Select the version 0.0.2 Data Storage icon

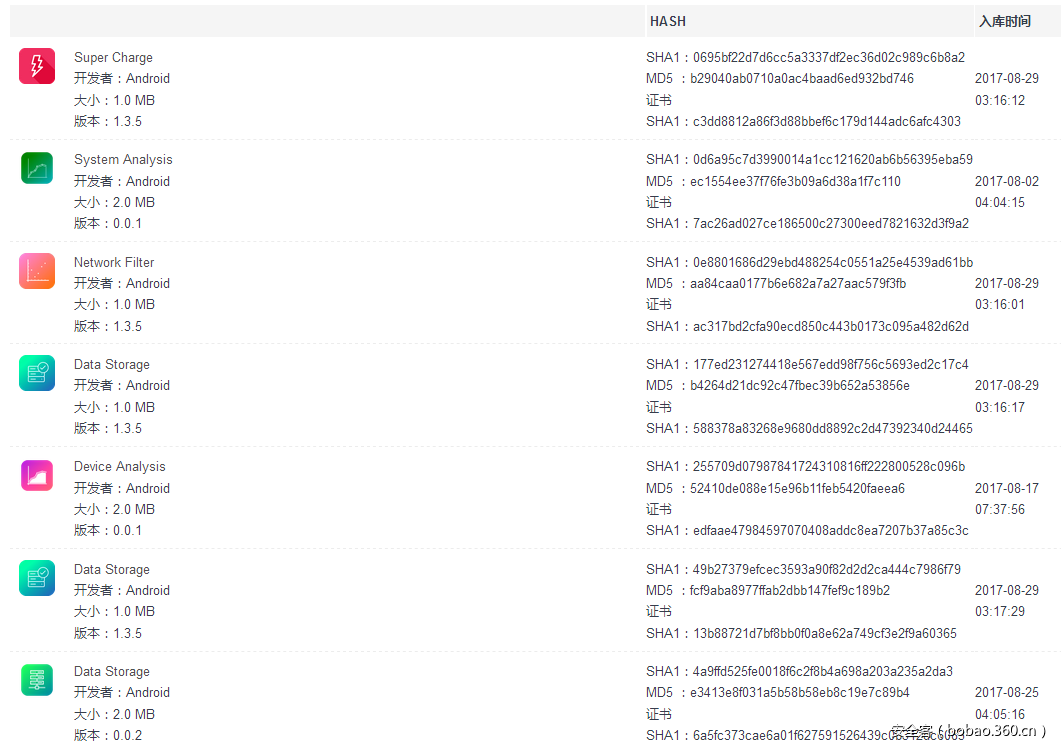tap(37, 680)
